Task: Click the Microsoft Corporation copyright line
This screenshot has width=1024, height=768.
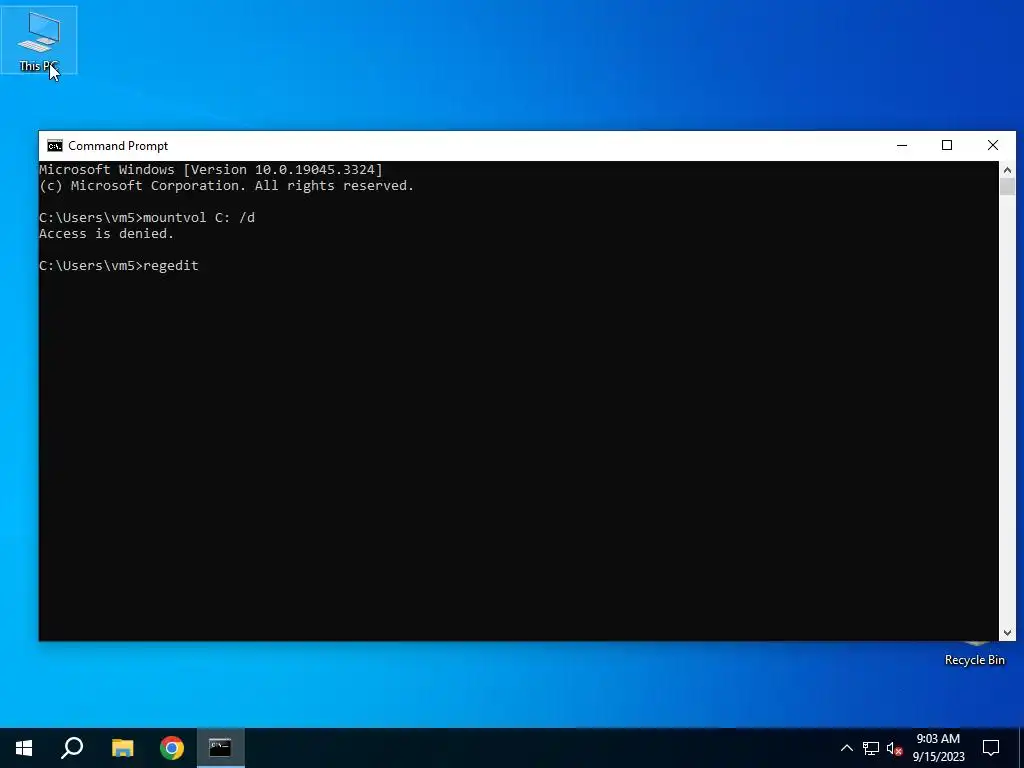Action: pos(227,186)
